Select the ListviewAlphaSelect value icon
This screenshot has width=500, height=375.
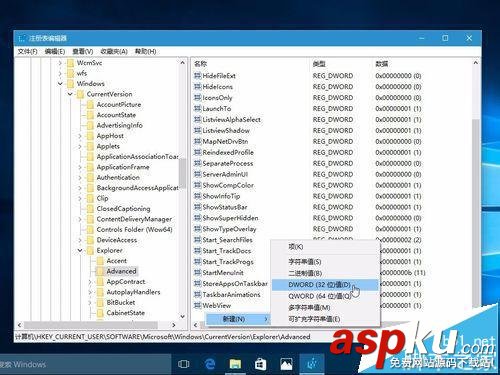tap(198, 119)
